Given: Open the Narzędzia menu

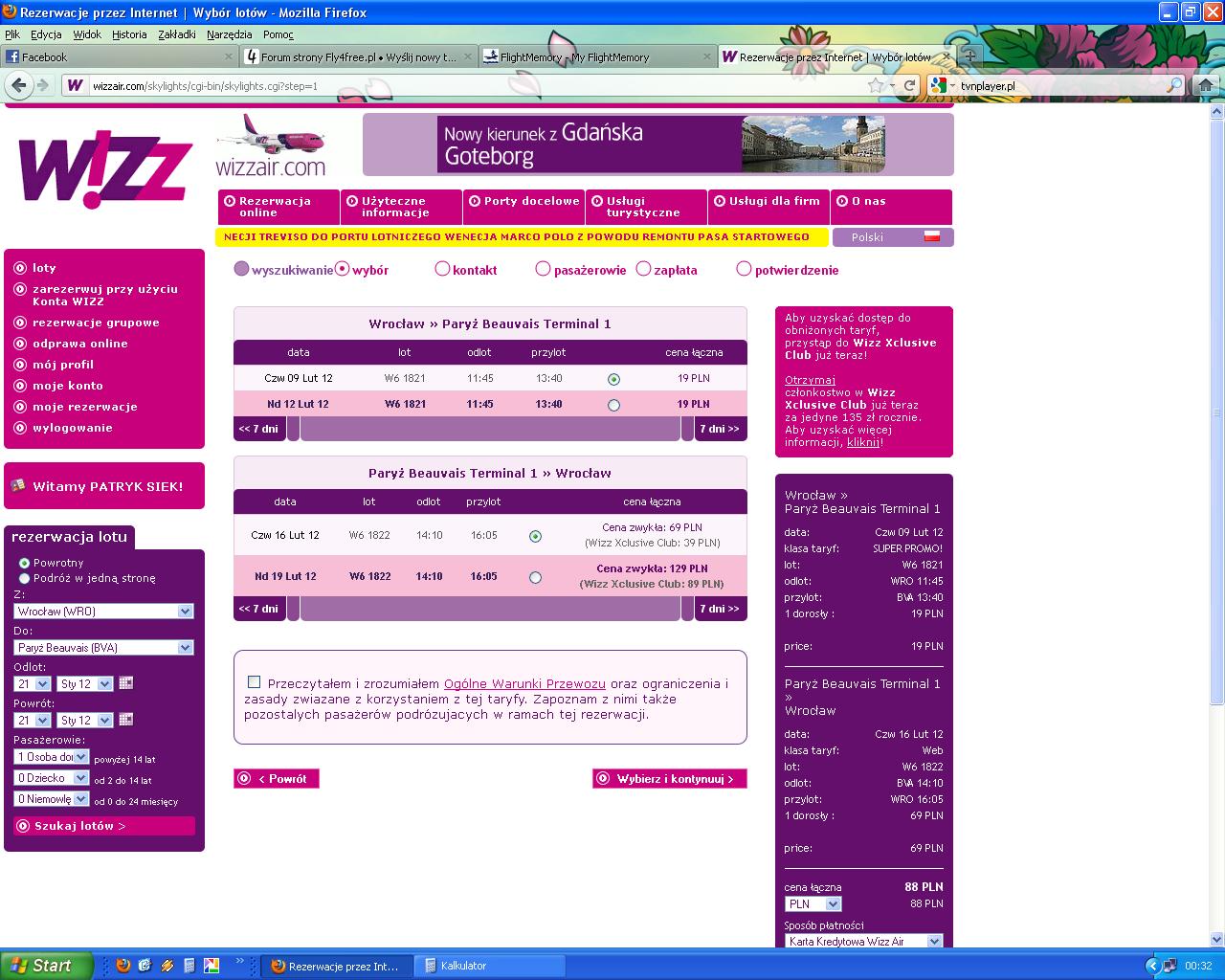Looking at the screenshot, I should [x=230, y=34].
